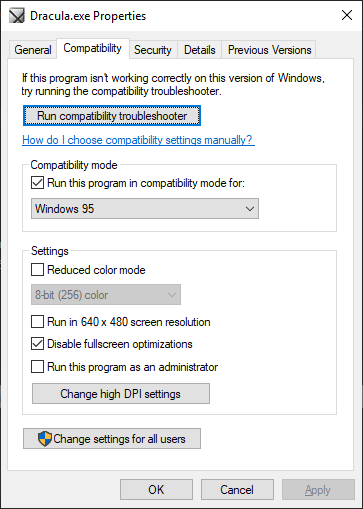Open the link about choosing compatibility settings manually
The image size is (363, 509).
pos(138,140)
